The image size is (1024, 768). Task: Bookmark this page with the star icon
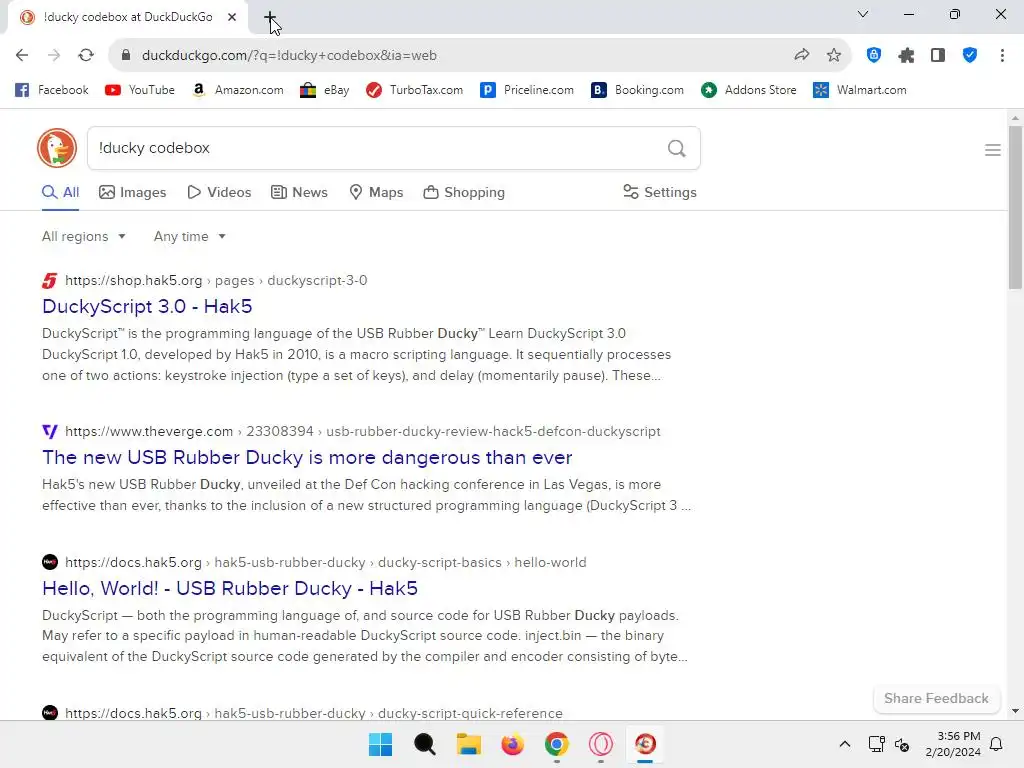pyautogui.click(x=833, y=55)
